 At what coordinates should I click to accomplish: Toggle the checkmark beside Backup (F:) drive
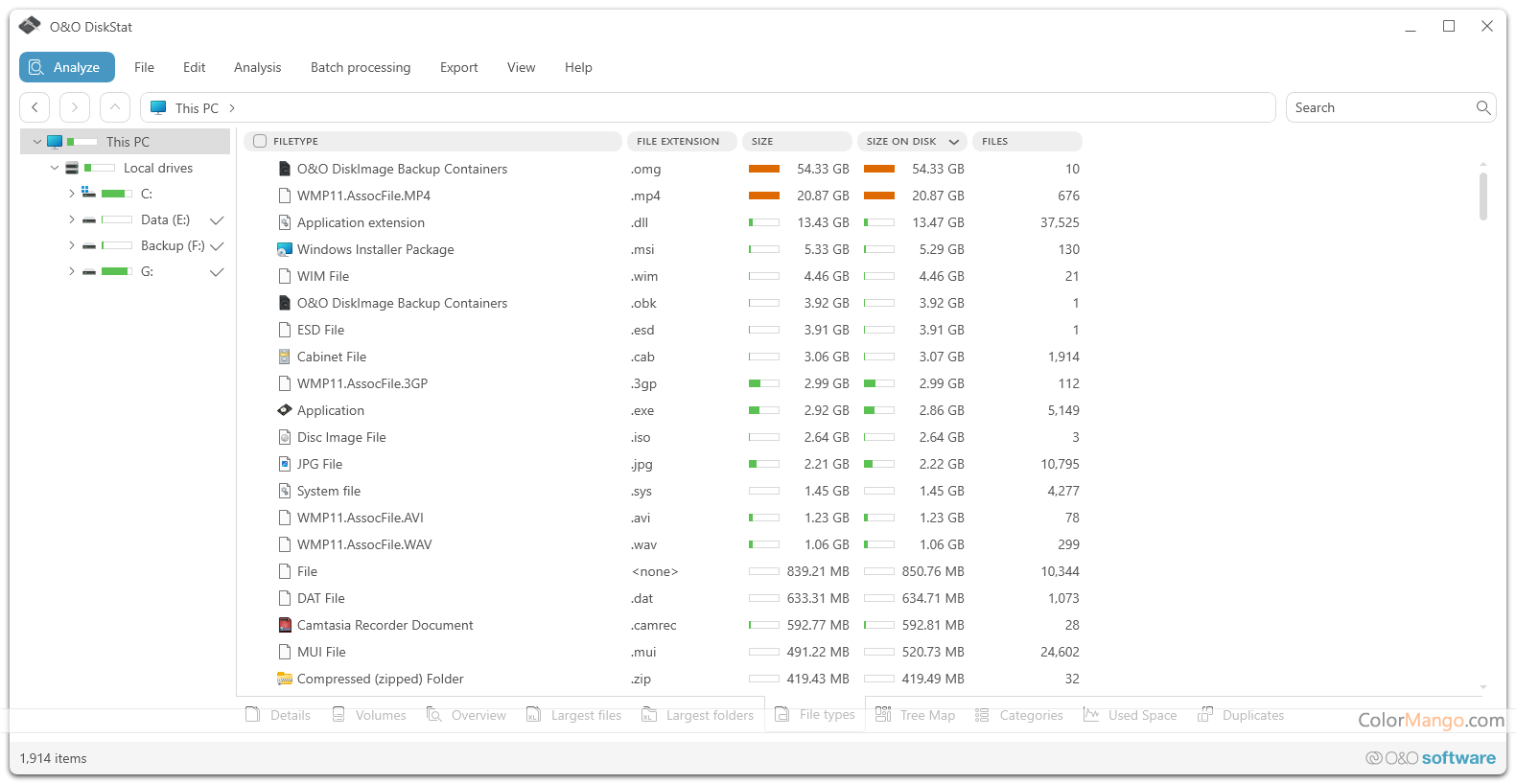(217, 246)
